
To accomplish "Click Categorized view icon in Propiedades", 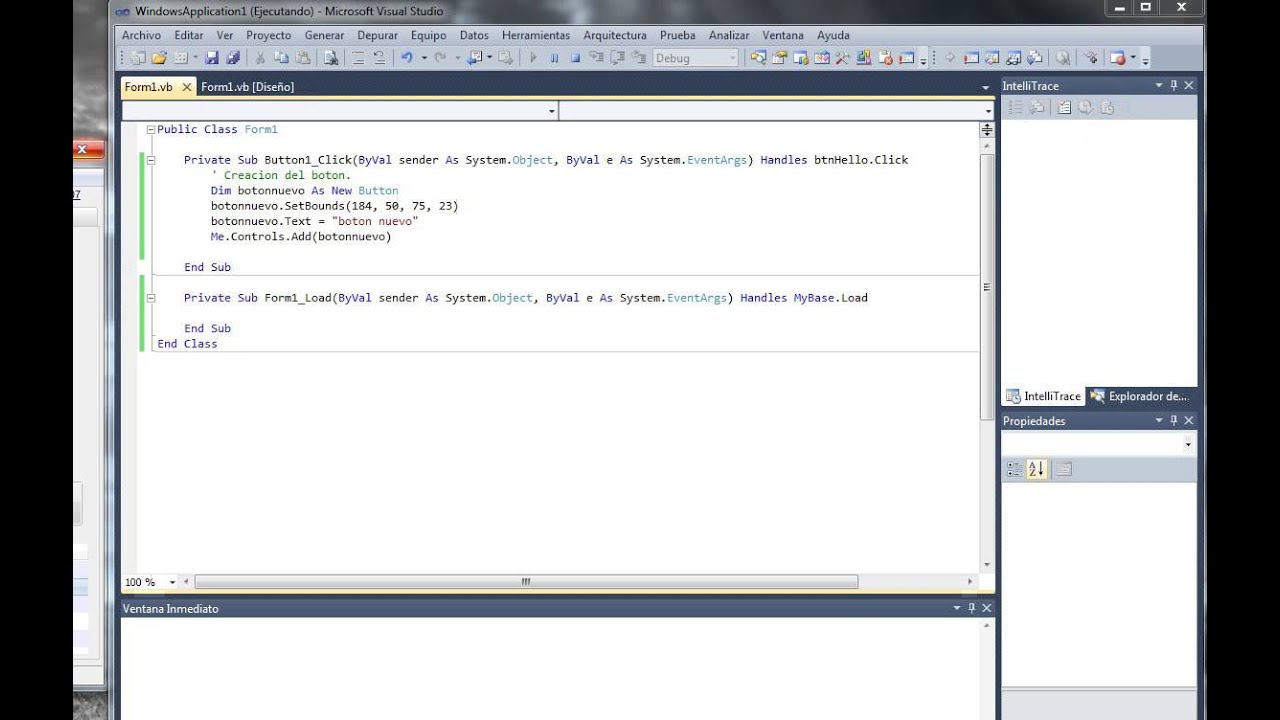I will coord(1014,469).
